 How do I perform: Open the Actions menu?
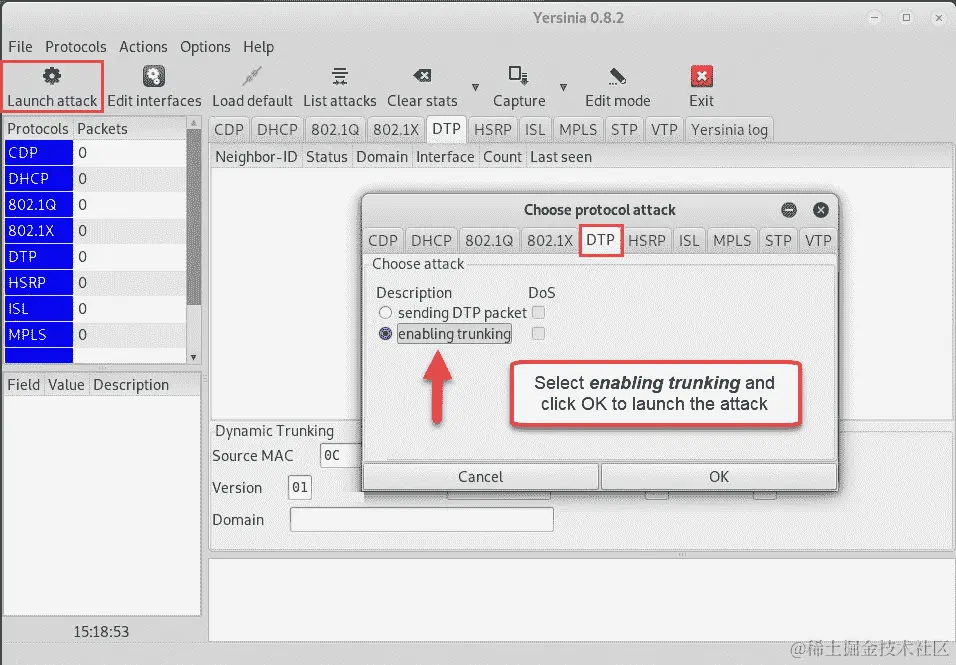point(143,47)
